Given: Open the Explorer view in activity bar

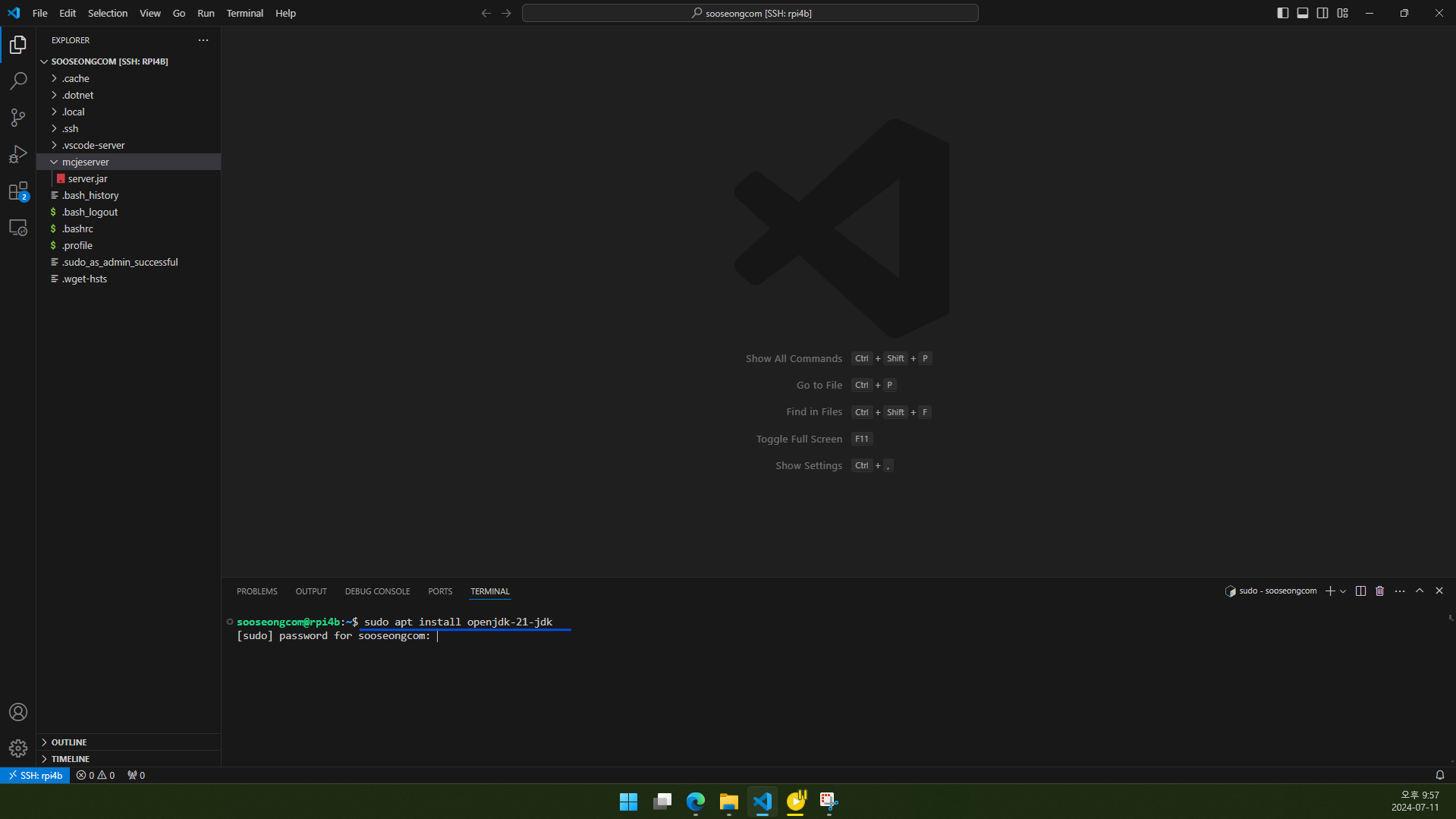Looking at the screenshot, I should pyautogui.click(x=18, y=45).
